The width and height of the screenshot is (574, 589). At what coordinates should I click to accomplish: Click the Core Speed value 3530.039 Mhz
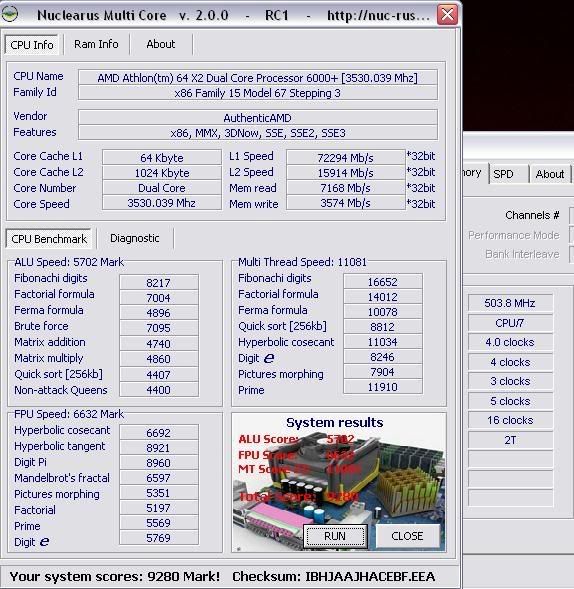pyautogui.click(x=162, y=203)
